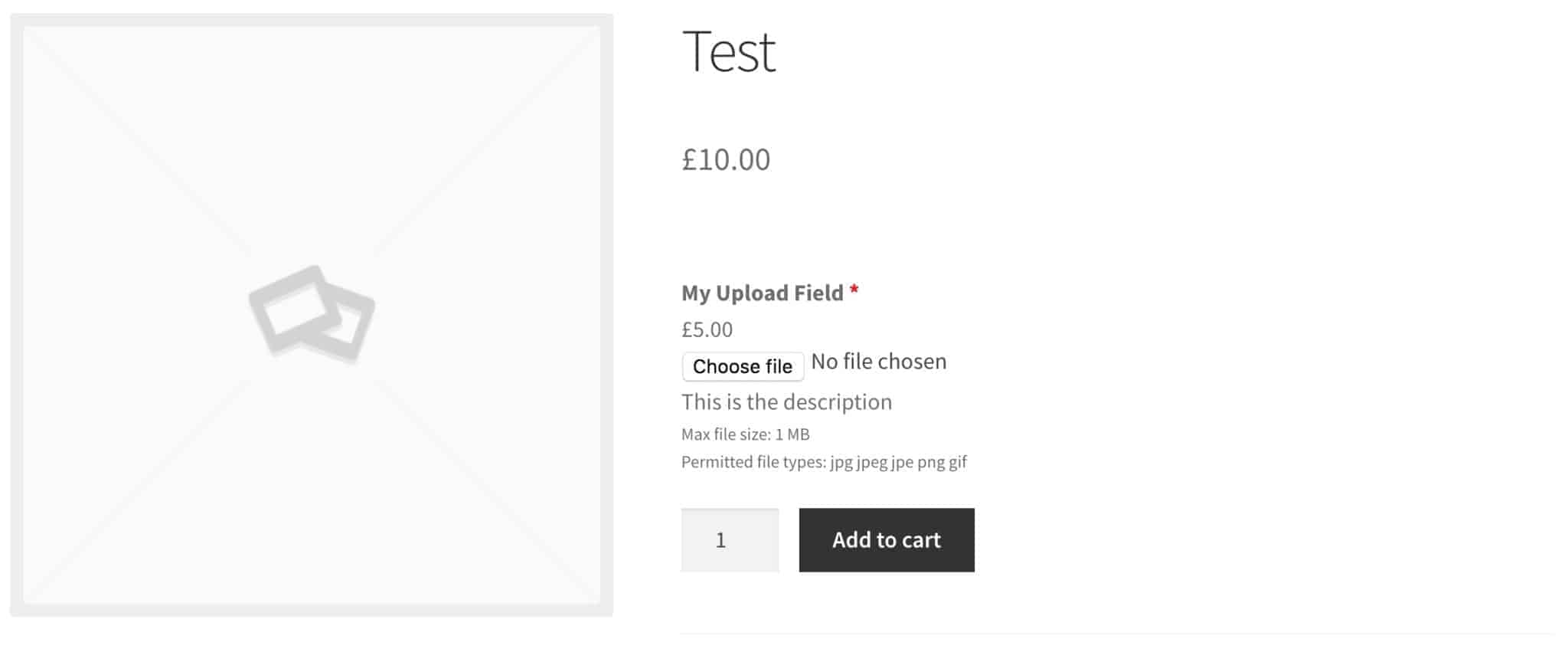The height and width of the screenshot is (652, 1568).
Task: Click the Max file size 1 MB text
Action: pyautogui.click(x=744, y=434)
